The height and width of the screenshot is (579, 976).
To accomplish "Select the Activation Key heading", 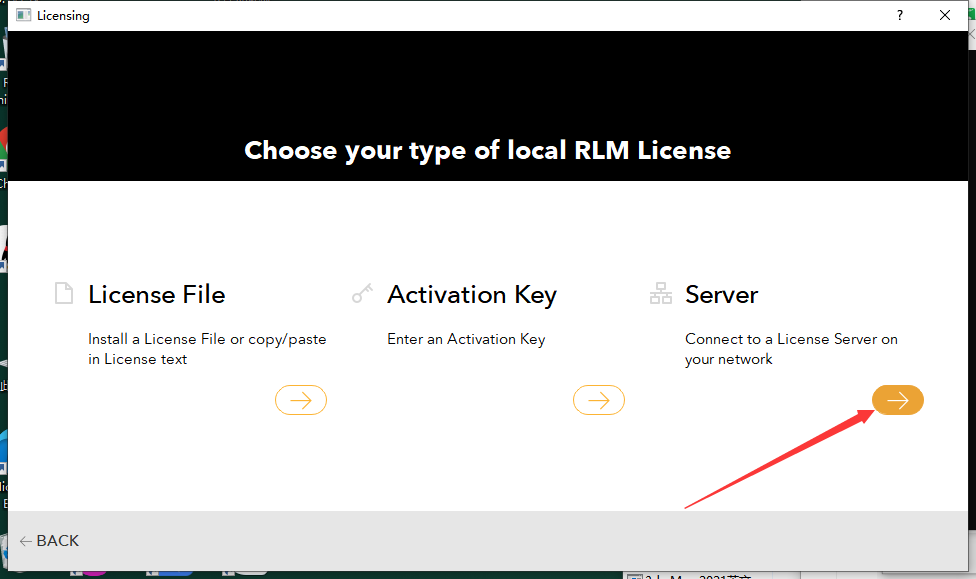I will pyautogui.click(x=471, y=294).
